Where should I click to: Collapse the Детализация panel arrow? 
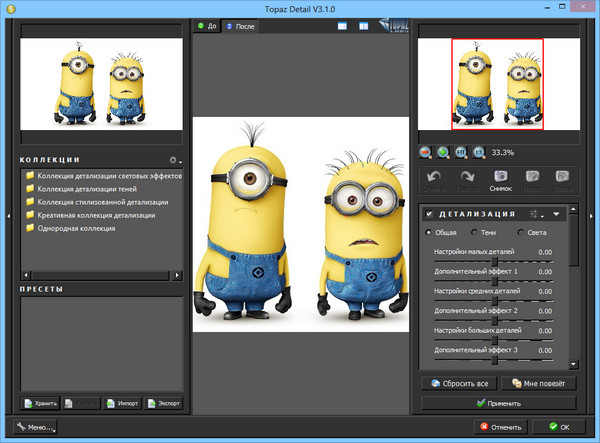pyautogui.click(x=556, y=214)
